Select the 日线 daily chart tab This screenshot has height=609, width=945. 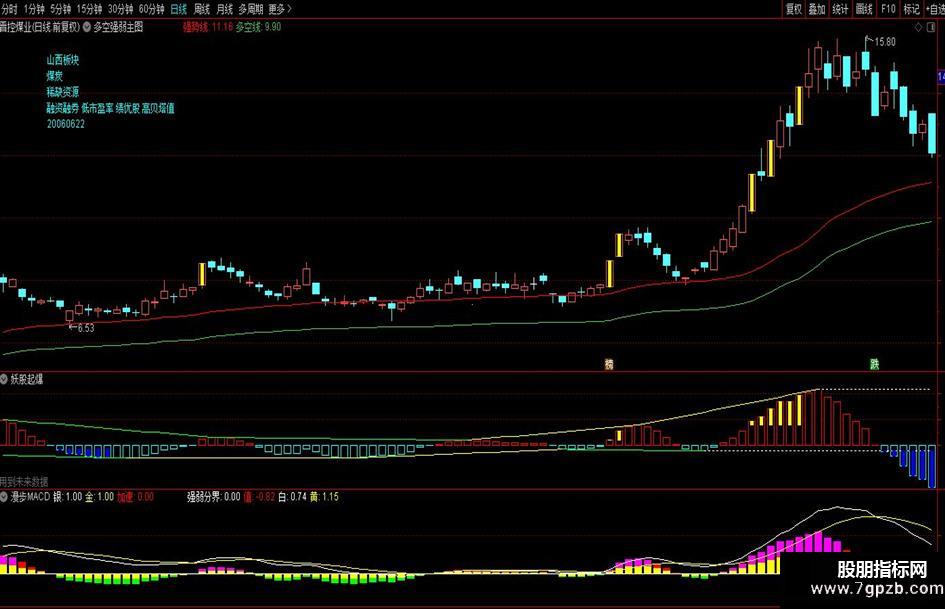coord(178,9)
